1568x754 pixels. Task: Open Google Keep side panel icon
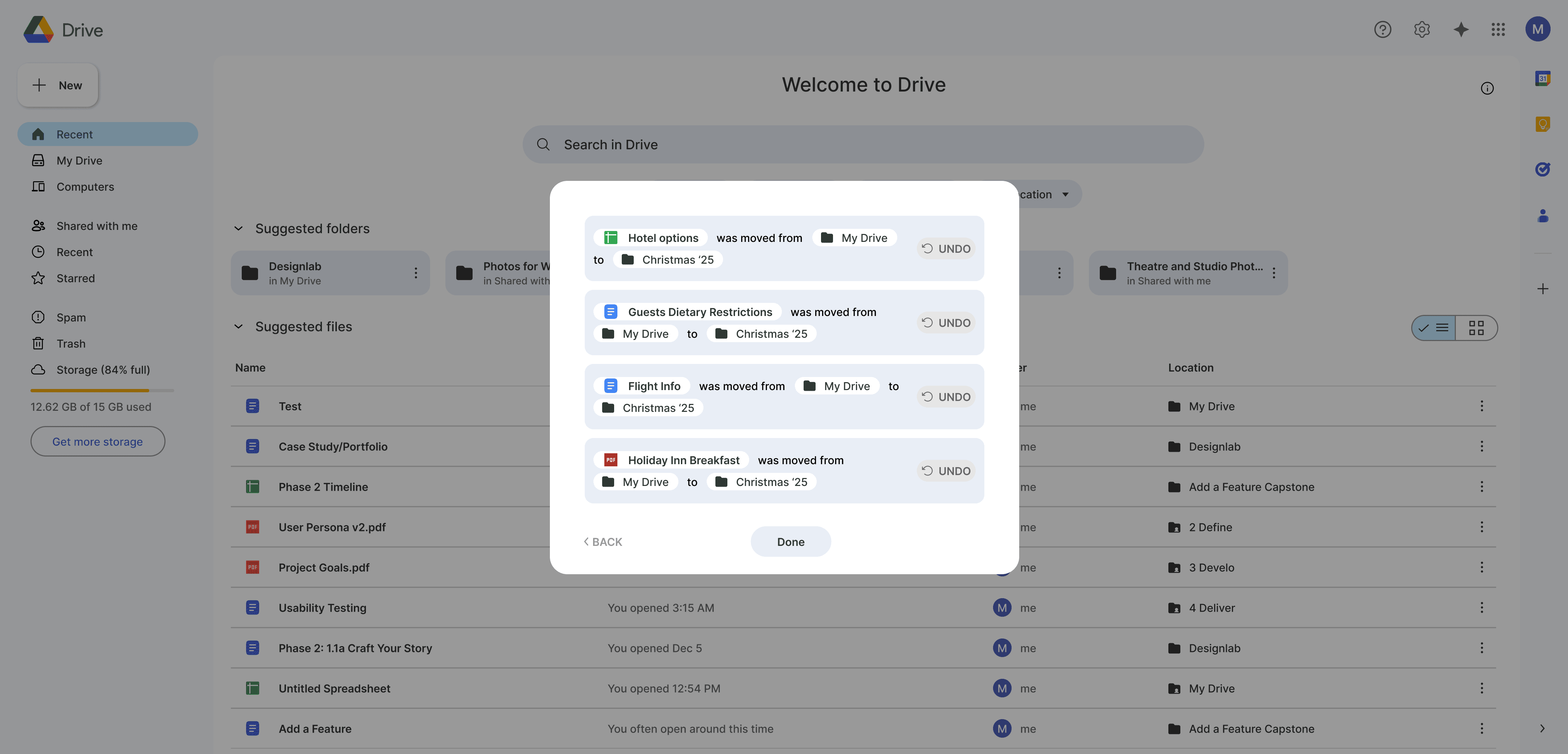[1543, 124]
